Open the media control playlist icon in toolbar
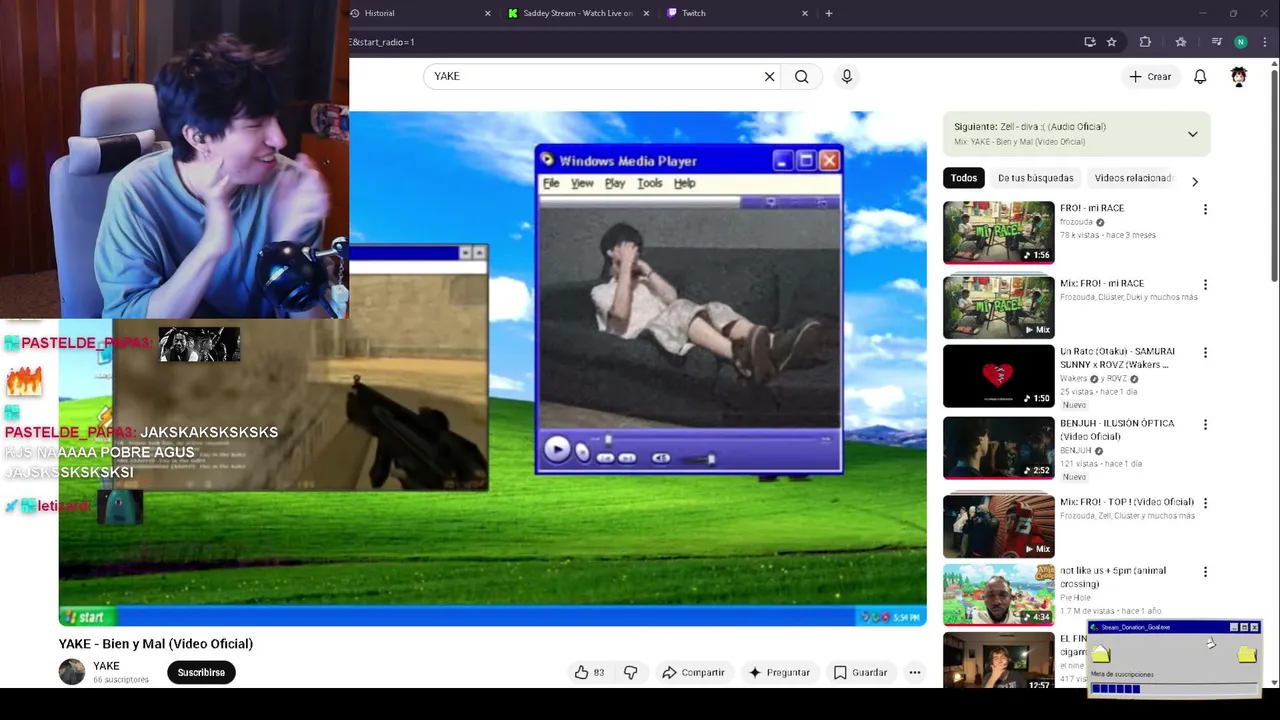This screenshot has height=720, width=1280. click(1217, 42)
